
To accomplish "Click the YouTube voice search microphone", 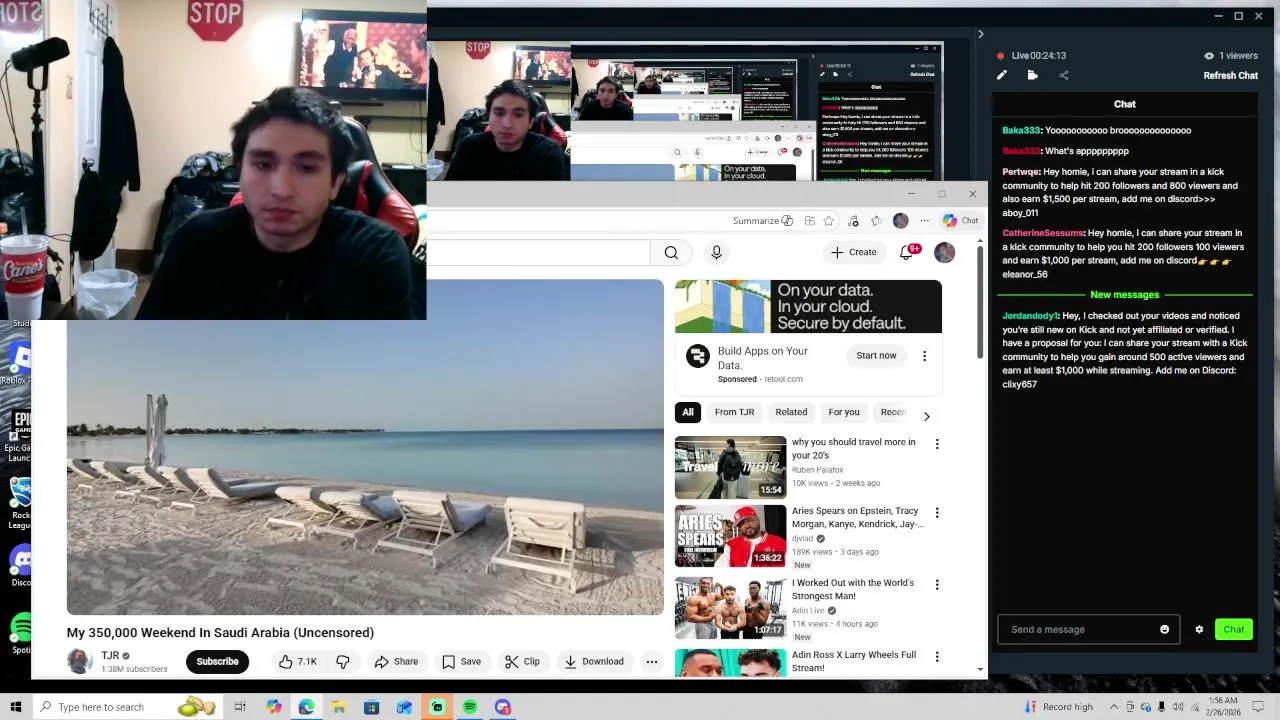I will click(x=716, y=253).
